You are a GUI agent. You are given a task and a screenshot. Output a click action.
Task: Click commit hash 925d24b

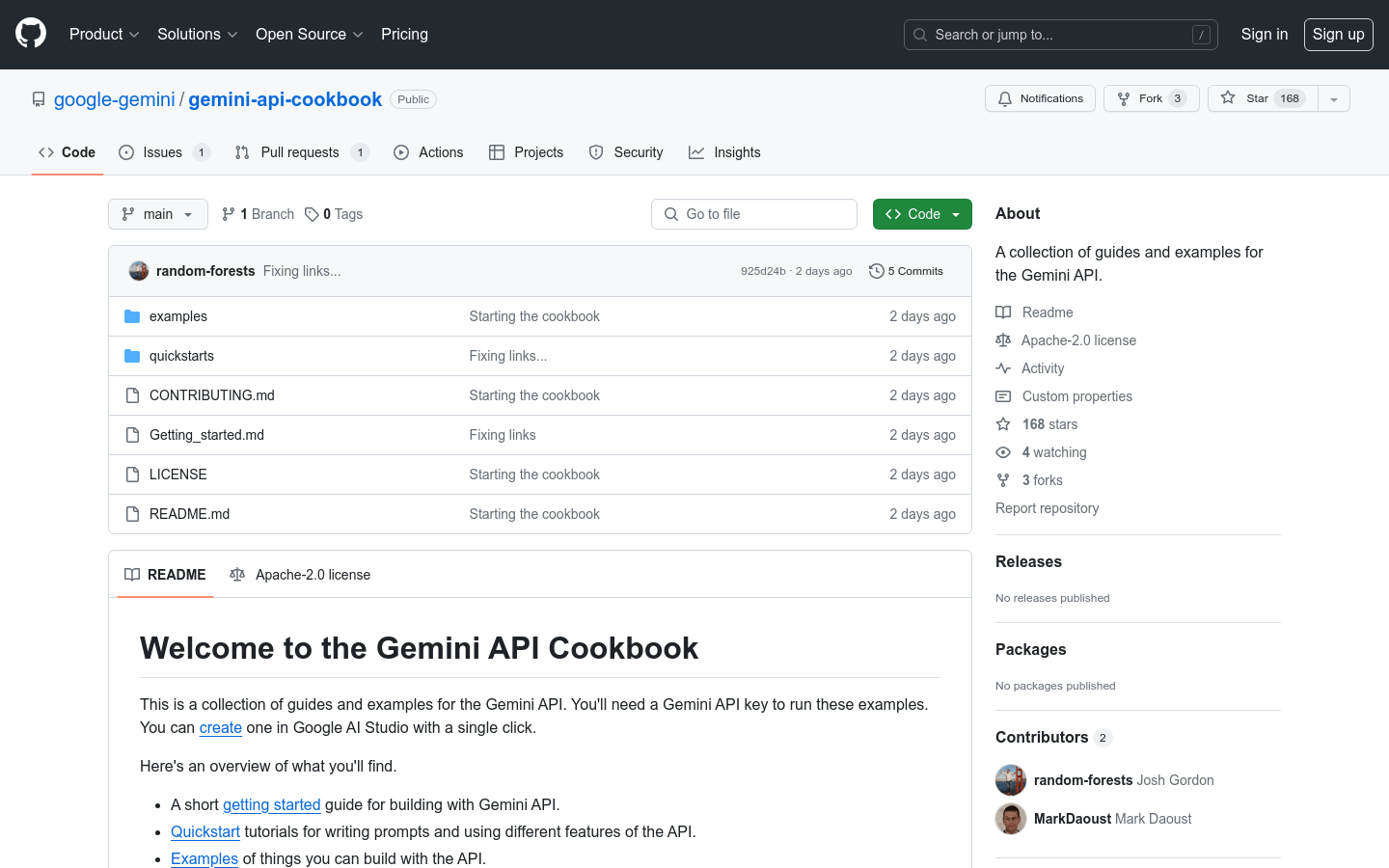[763, 271]
